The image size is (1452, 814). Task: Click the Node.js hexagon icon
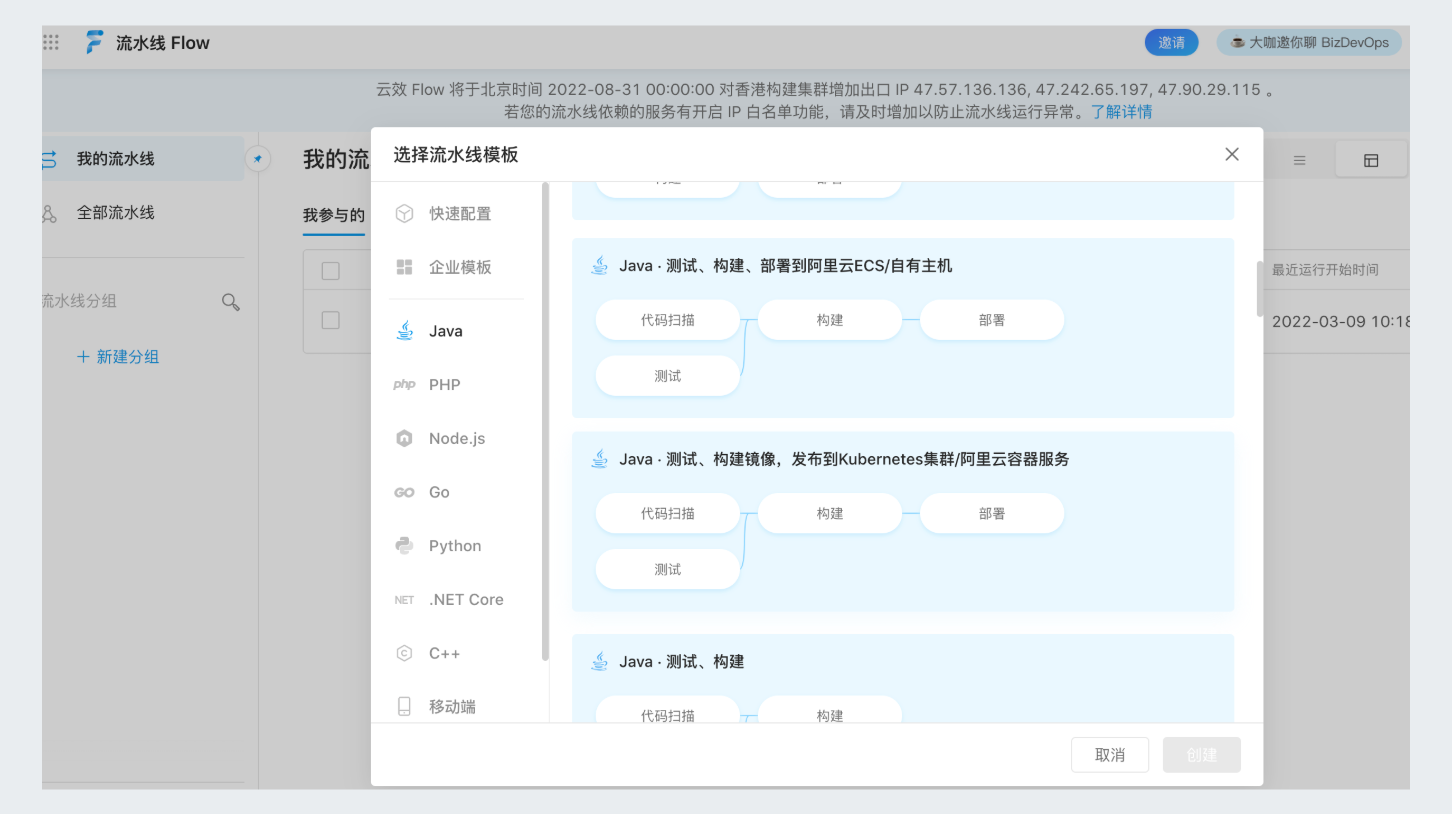coord(404,438)
